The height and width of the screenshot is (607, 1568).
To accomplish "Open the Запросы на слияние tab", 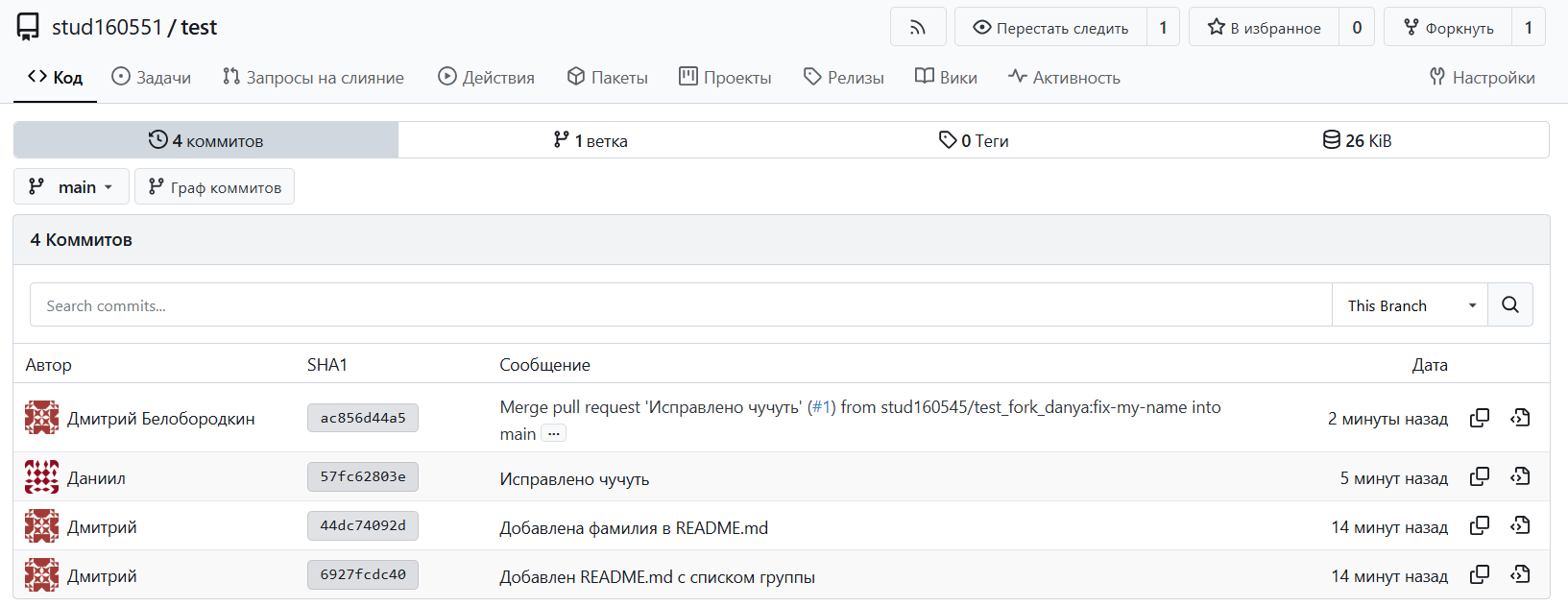I will [313, 78].
